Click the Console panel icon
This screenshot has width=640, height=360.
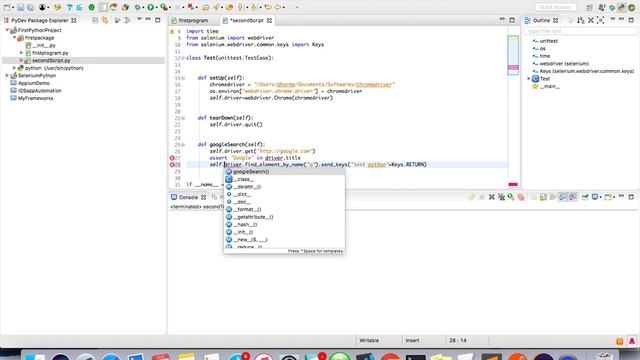point(174,197)
